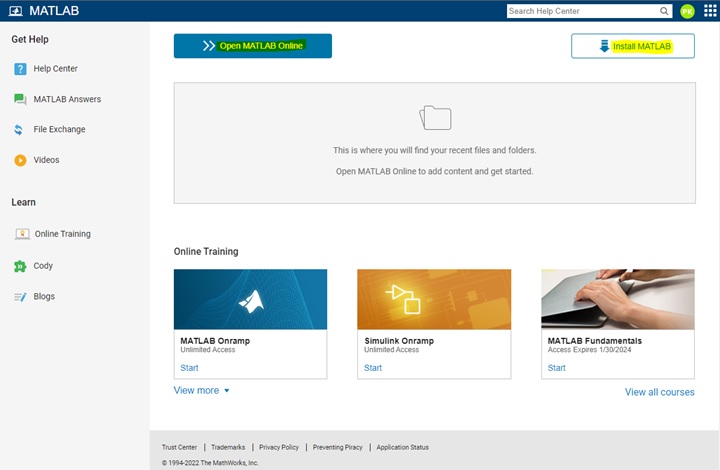The height and width of the screenshot is (470, 720).
Task: Open the Privacy Policy footer link
Action: 279,447
